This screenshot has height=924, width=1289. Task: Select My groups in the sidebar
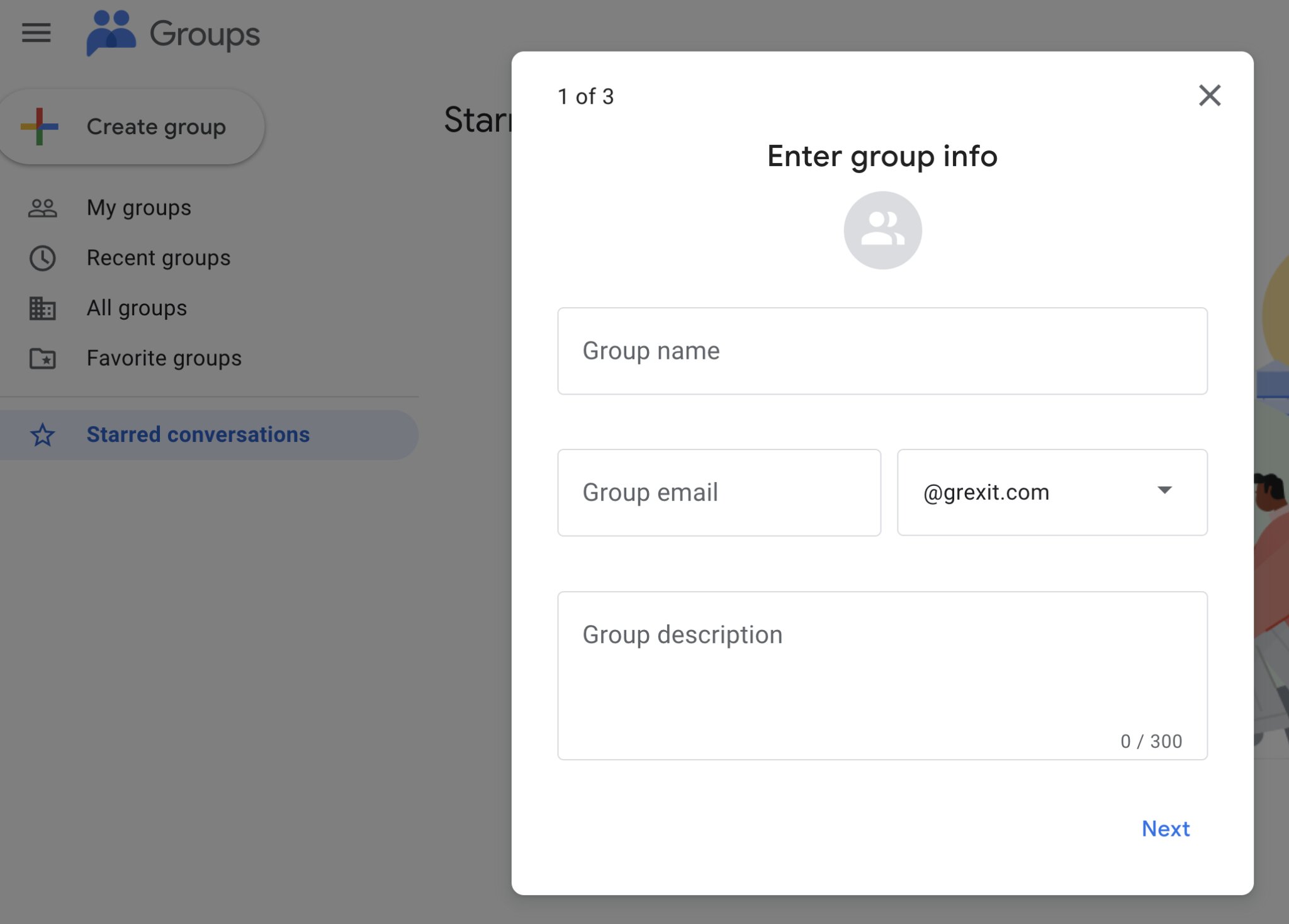[x=138, y=206]
